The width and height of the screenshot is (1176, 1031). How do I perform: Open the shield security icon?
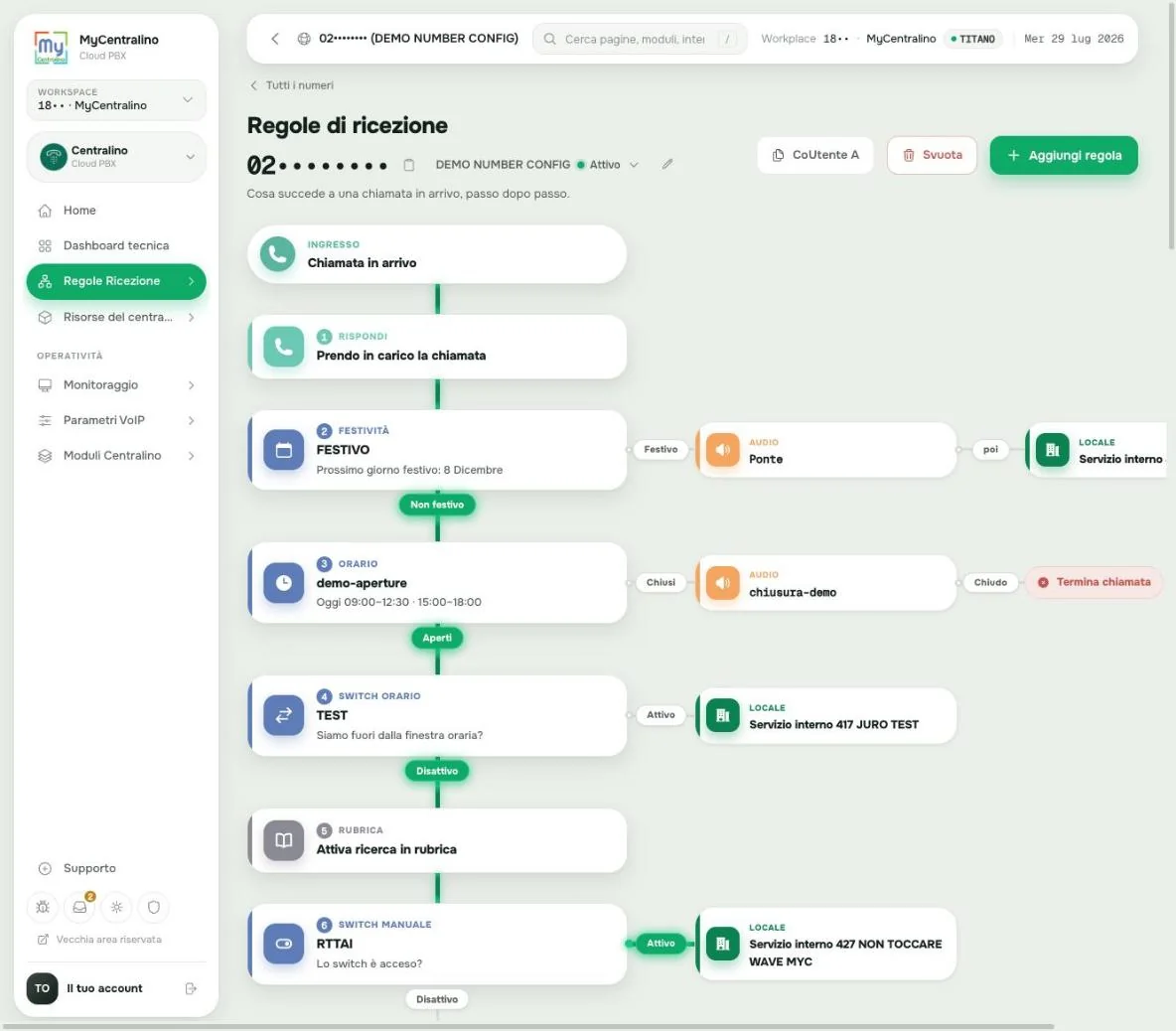point(154,907)
